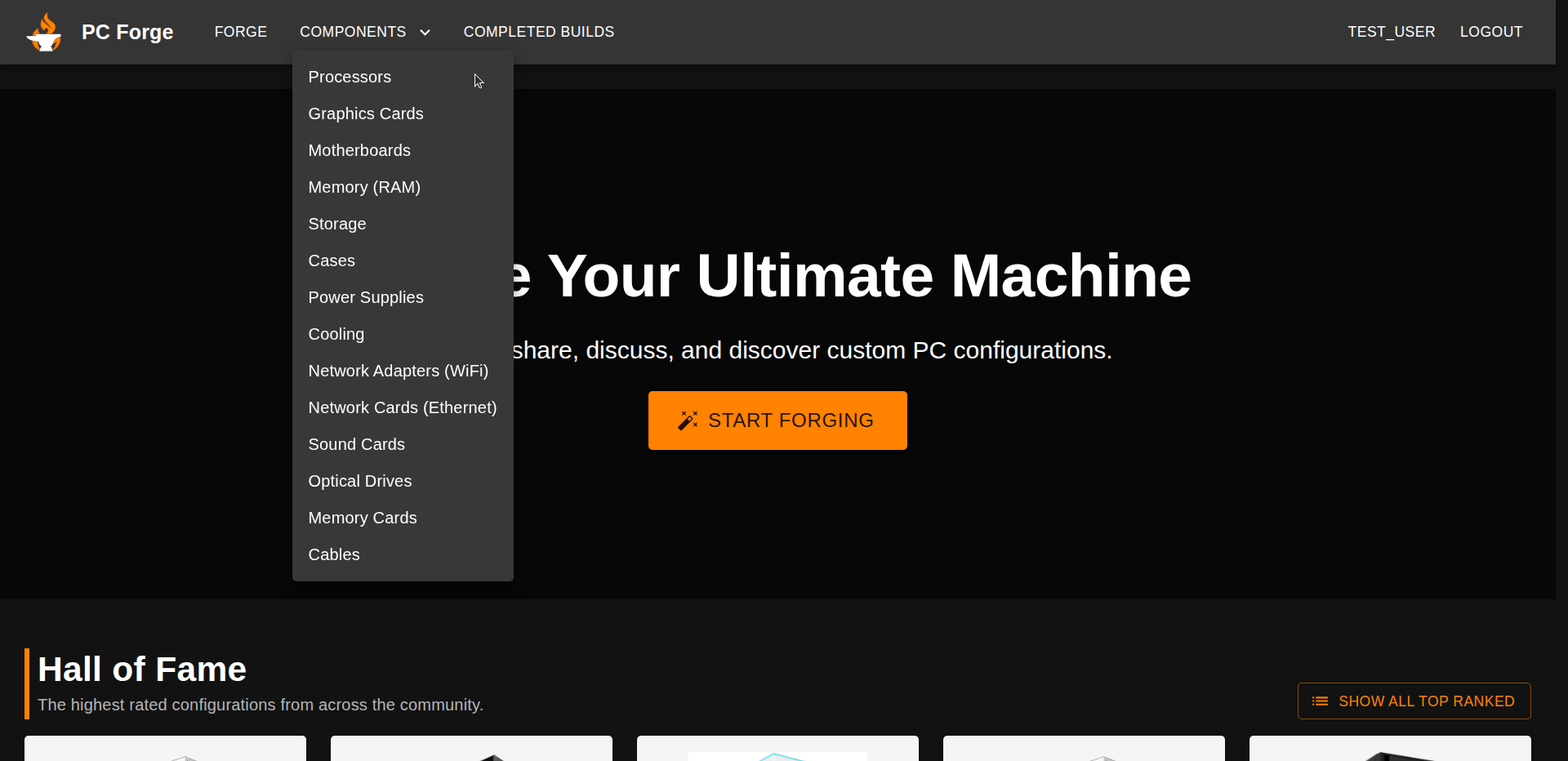The height and width of the screenshot is (761, 1568).
Task: Choose the Cooling menu item
Action: point(336,334)
